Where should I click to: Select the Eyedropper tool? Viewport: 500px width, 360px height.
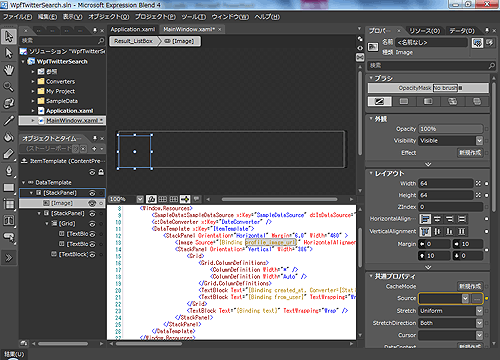(x=9, y=120)
